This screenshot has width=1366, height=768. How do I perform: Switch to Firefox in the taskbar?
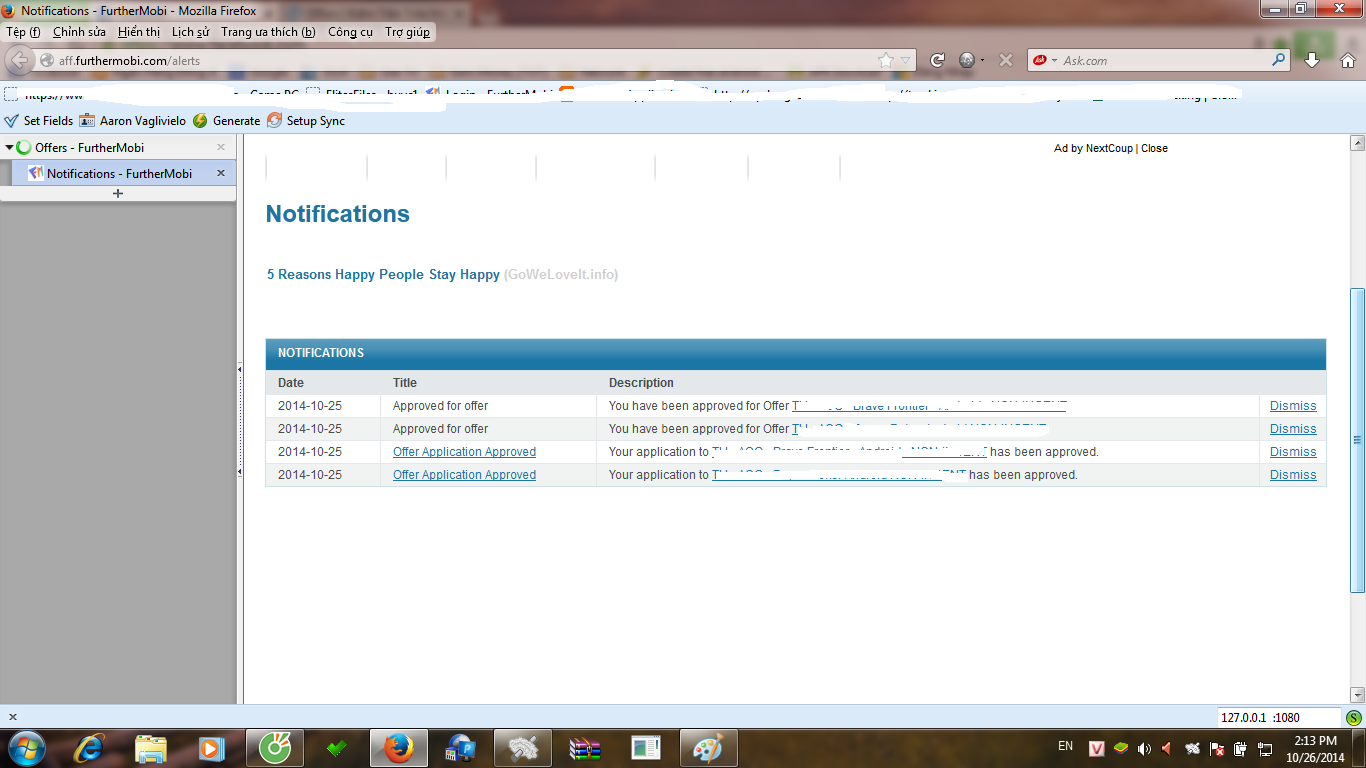click(x=398, y=747)
